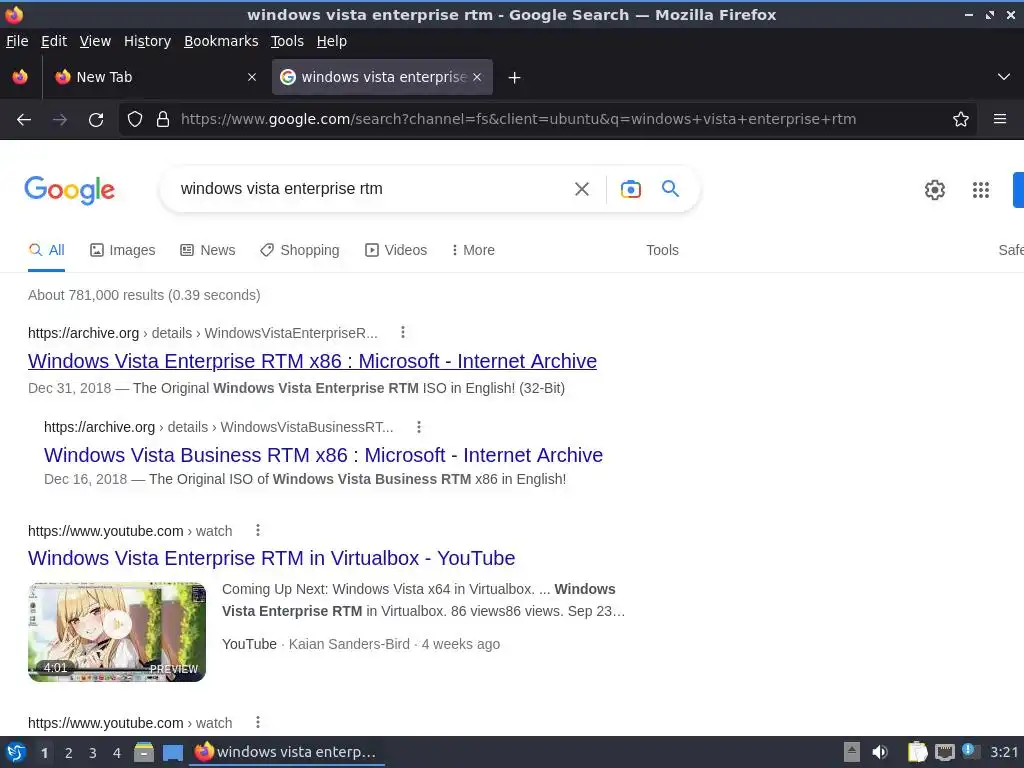1024x768 pixels.
Task: Search by image with camera icon
Action: click(630, 189)
